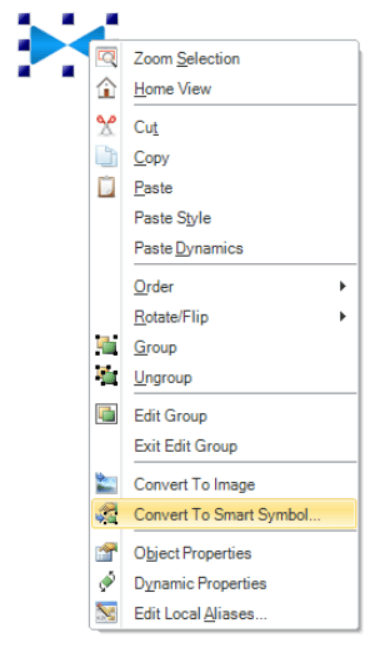Choose Edit Local Aliases... entry

[x=224, y=614]
